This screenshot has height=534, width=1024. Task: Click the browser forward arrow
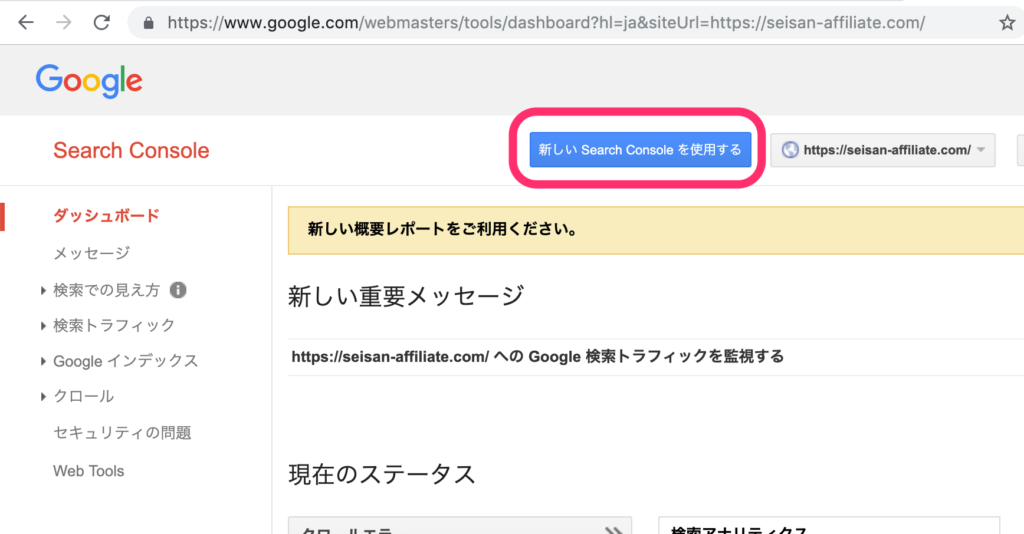(x=62, y=22)
